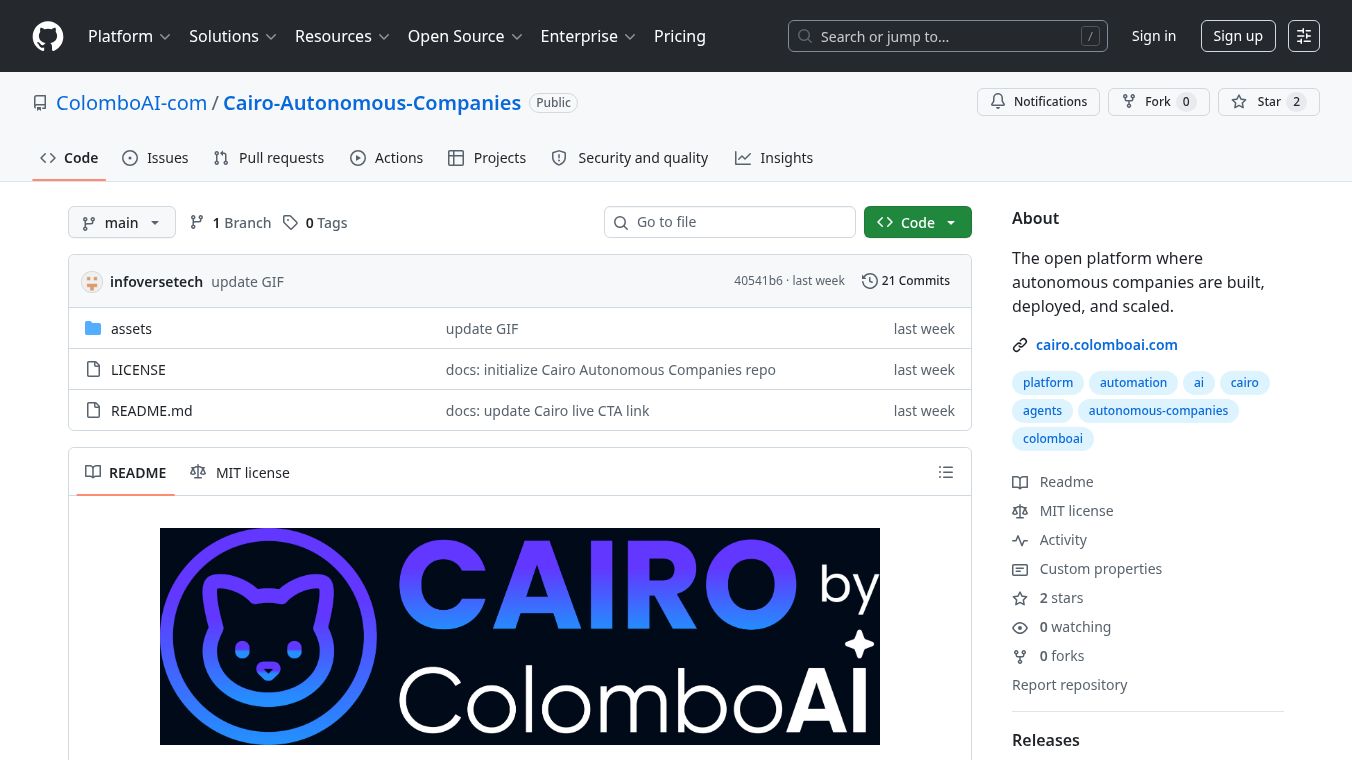Switch to the Security and quality tab
Viewport: 1352px width, 760px height.
pos(630,158)
